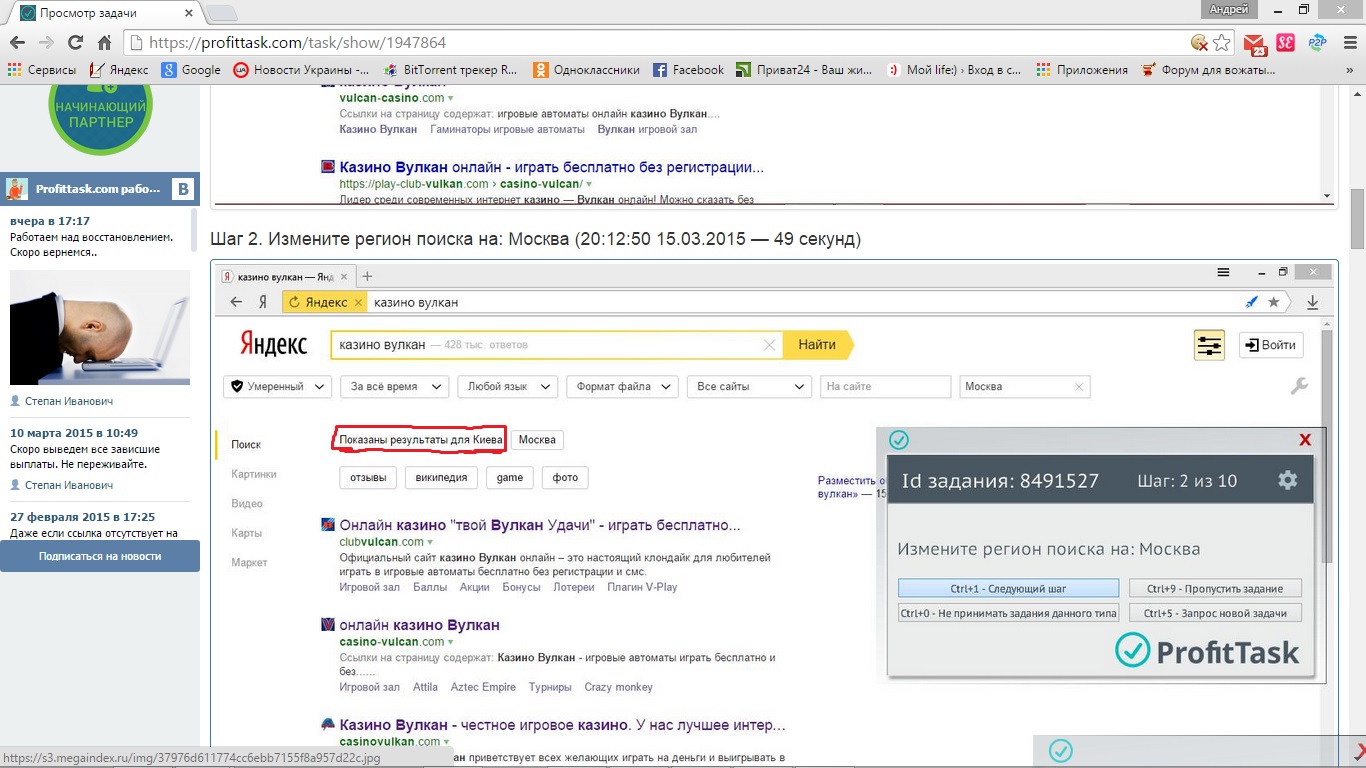The width and height of the screenshot is (1366, 768).
Task: Click the download arrow in the Yandex browser
Action: [x=1312, y=302]
